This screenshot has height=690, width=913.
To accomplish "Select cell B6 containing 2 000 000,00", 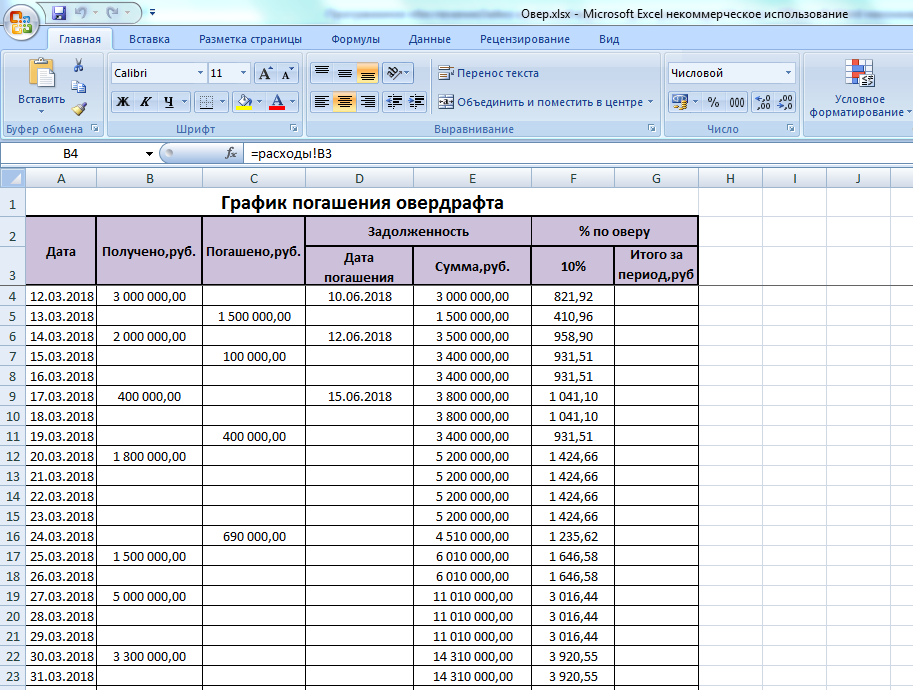I will coord(149,336).
